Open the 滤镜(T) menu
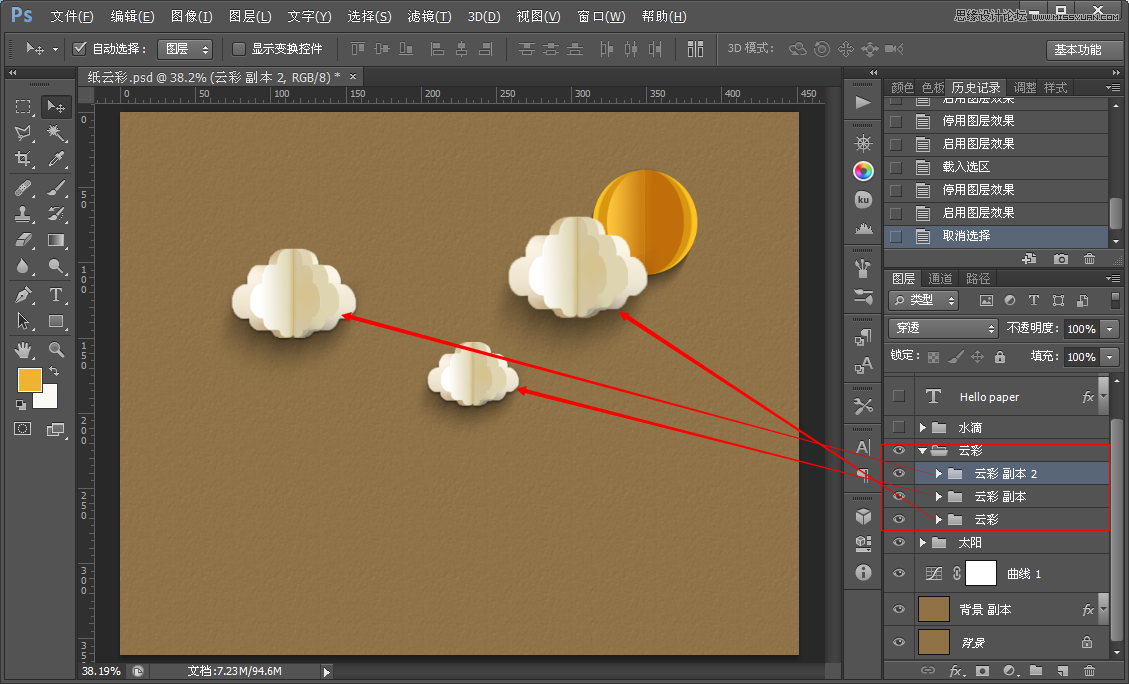 click(x=429, y=16)
